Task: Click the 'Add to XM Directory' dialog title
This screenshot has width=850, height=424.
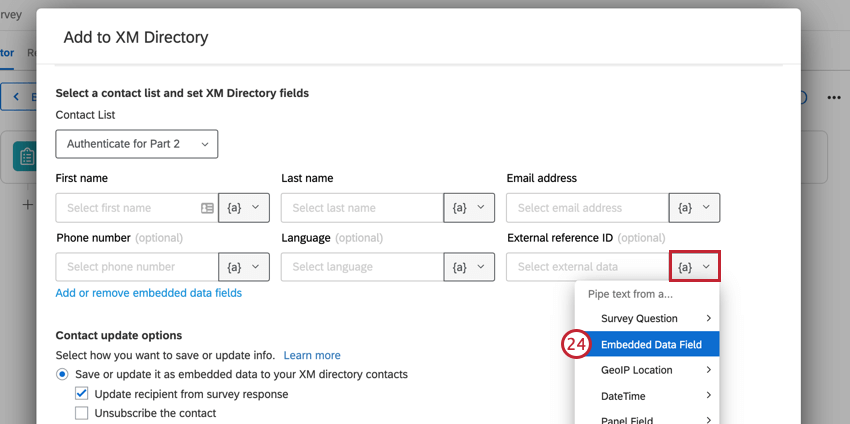Action: pyautogui.click(x=136, y=37)
